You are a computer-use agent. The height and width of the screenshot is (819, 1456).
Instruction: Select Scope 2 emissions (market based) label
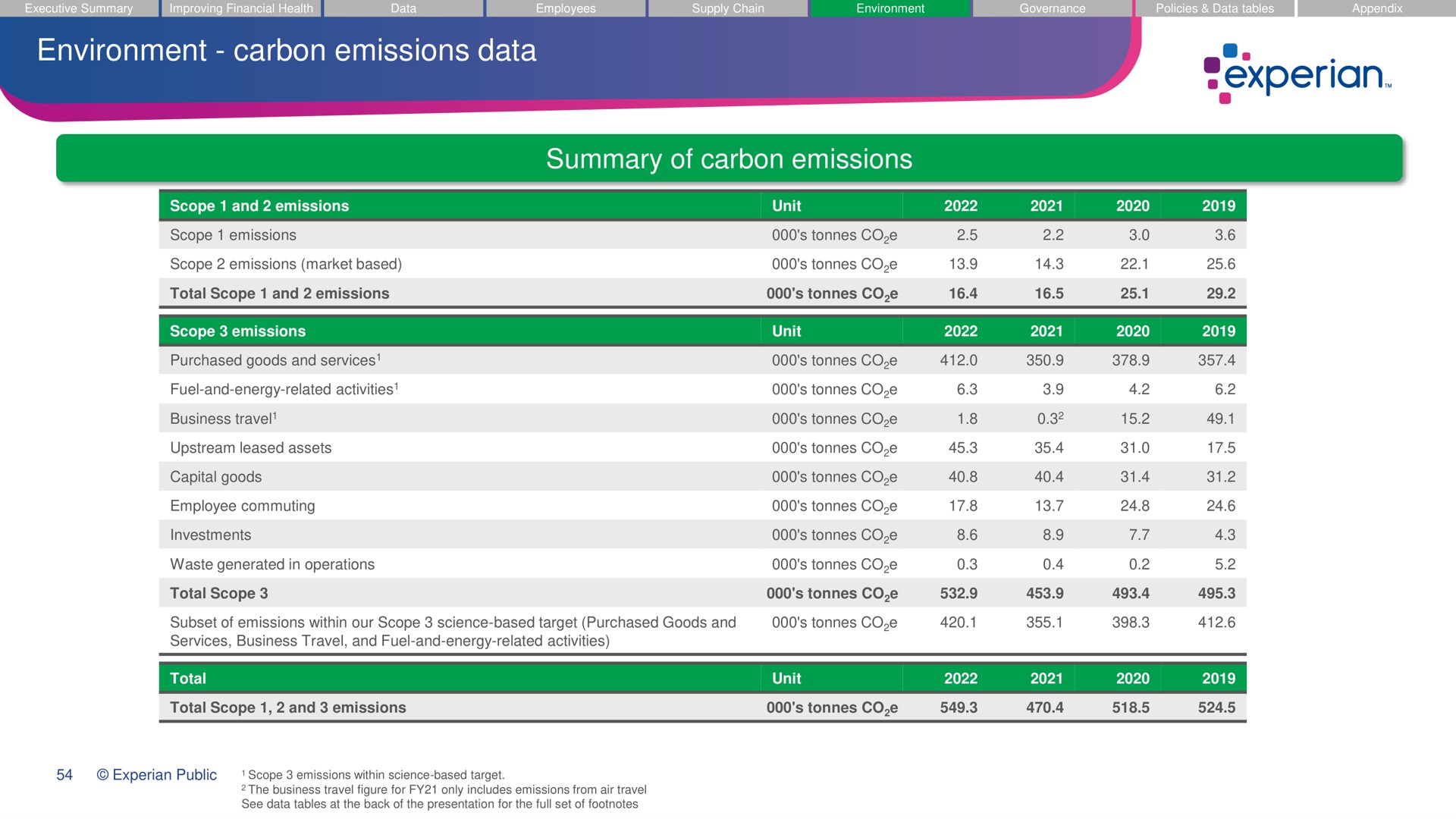tap(286, 264)
